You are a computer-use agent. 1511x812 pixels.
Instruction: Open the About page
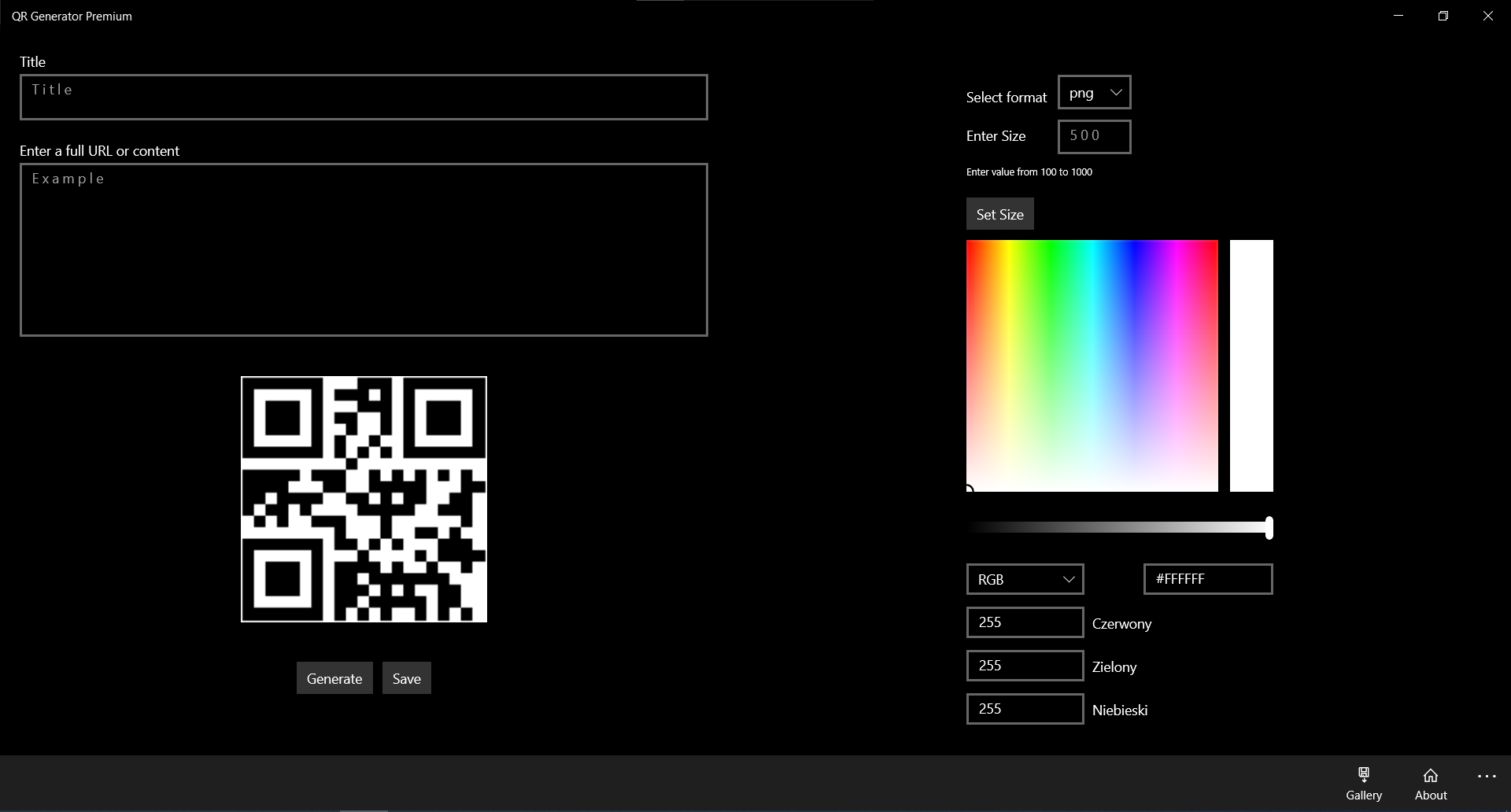pos(1431,784)
